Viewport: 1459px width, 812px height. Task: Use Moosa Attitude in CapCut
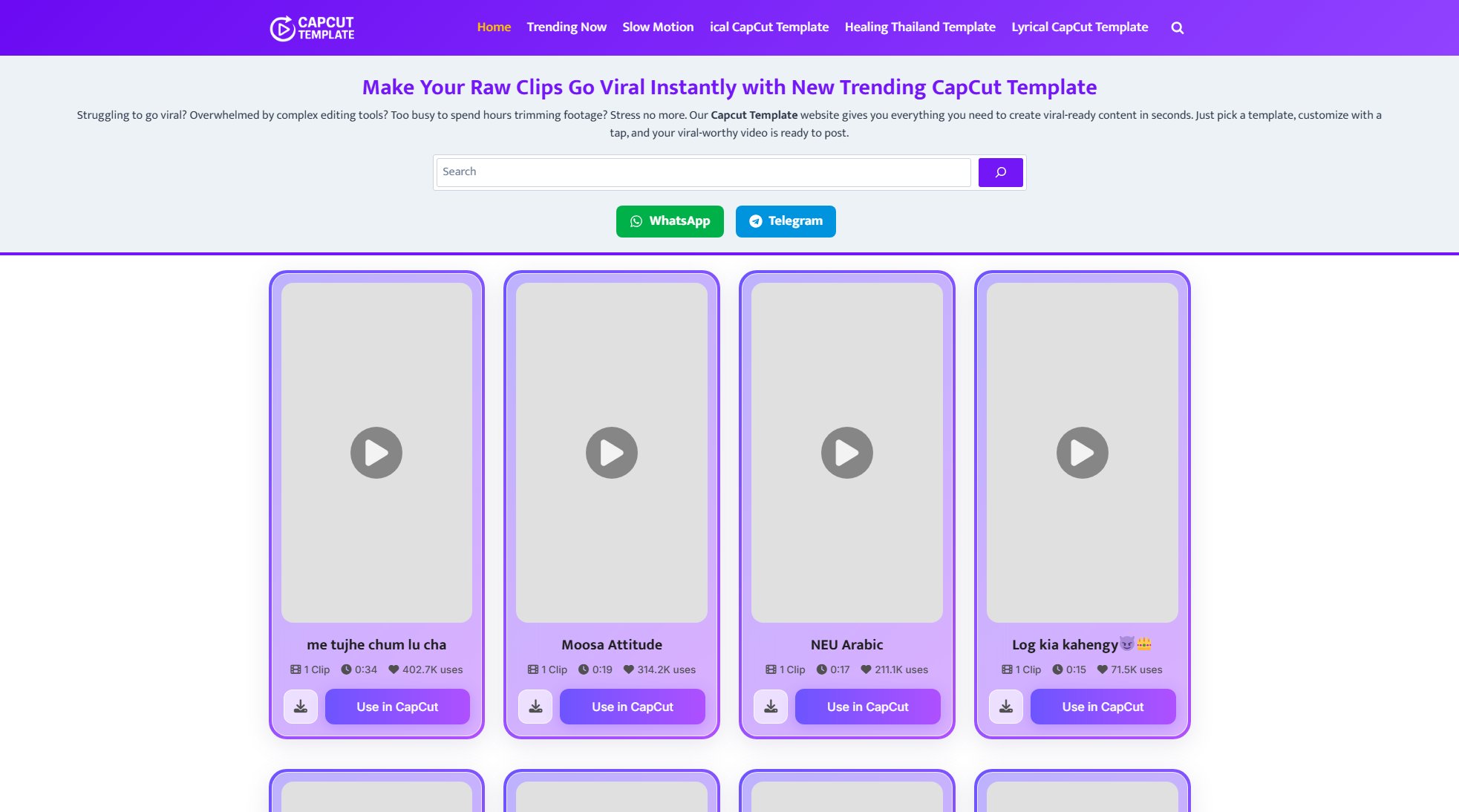point(633,707)
